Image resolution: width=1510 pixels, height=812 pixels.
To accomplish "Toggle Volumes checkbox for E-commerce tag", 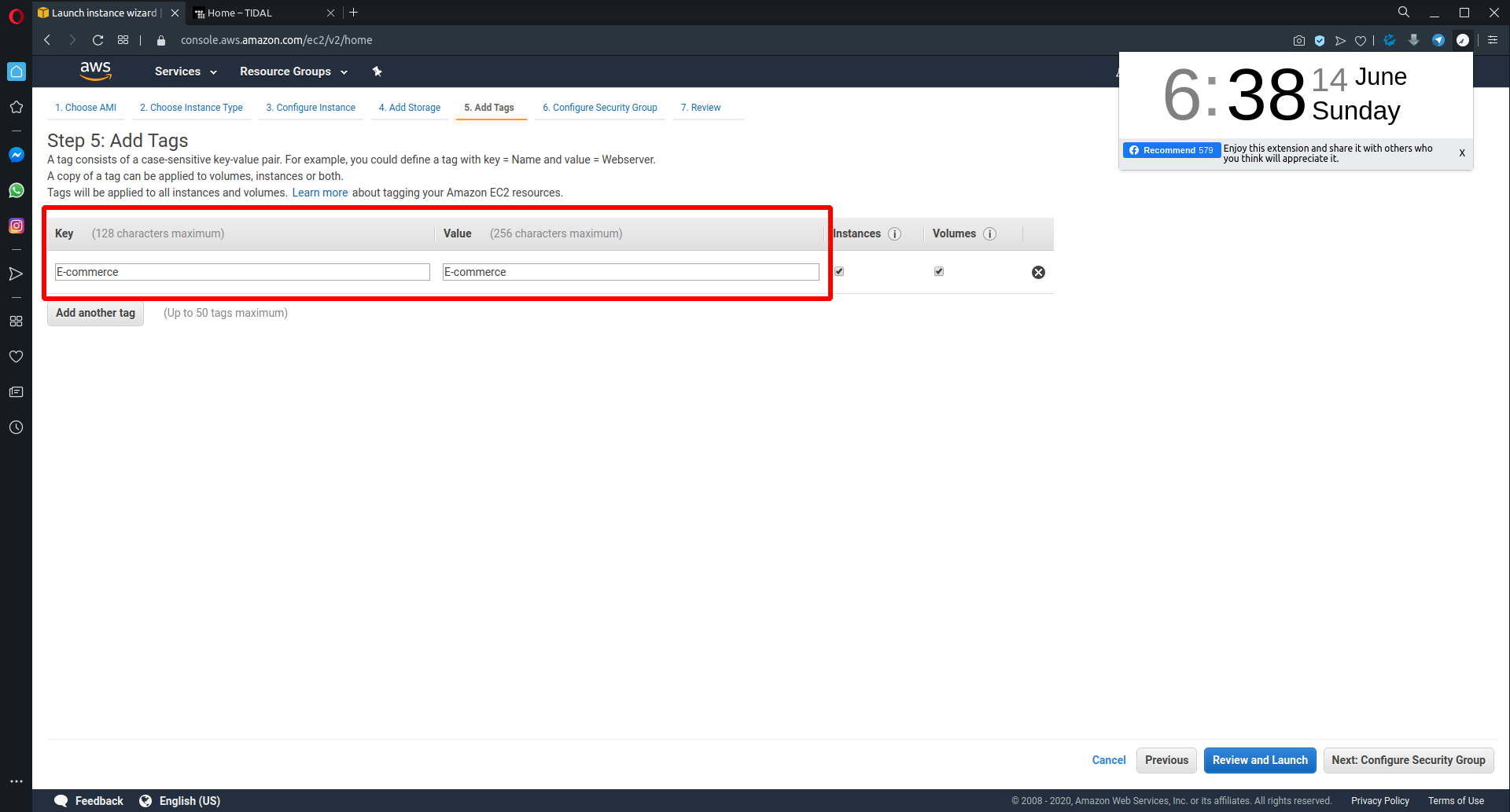I will pyautogui.click(x=939, y=271).
